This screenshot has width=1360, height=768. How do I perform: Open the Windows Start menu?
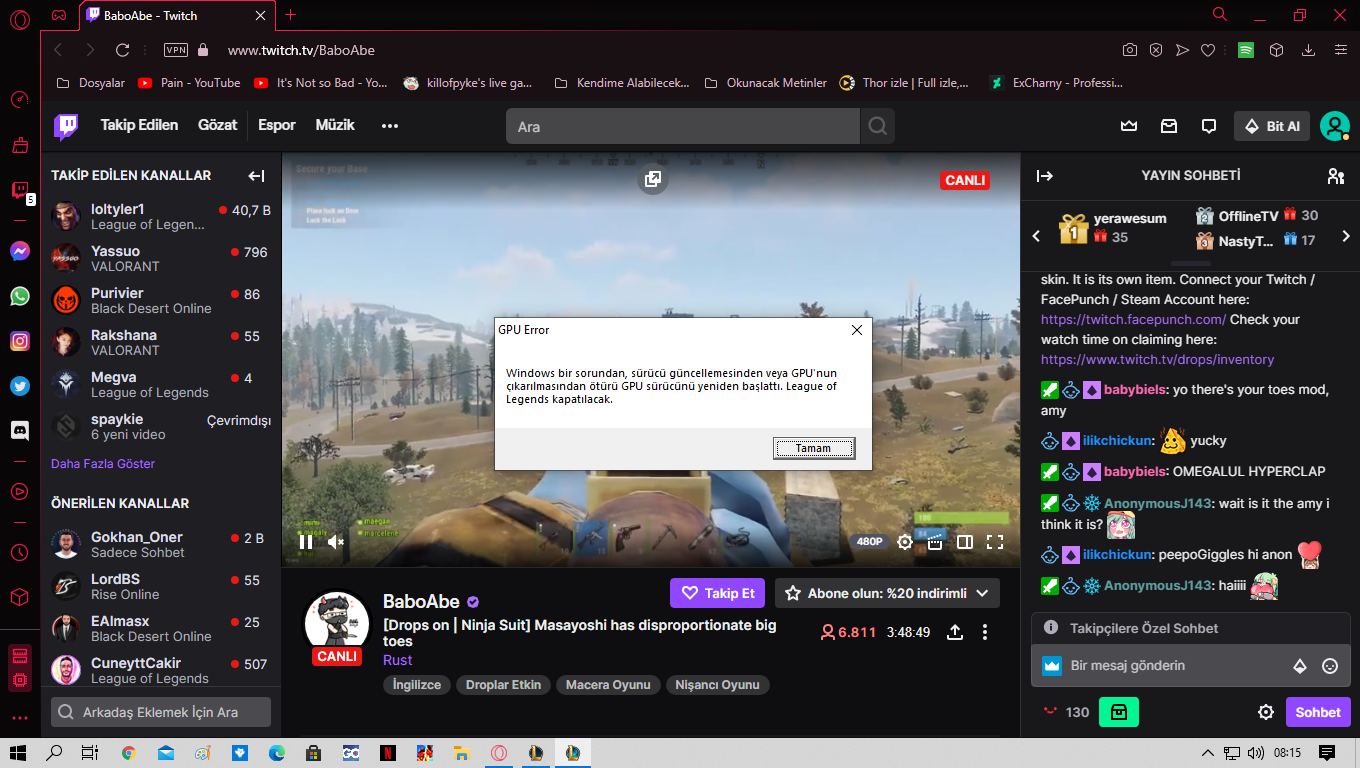[x=18, y=752]
